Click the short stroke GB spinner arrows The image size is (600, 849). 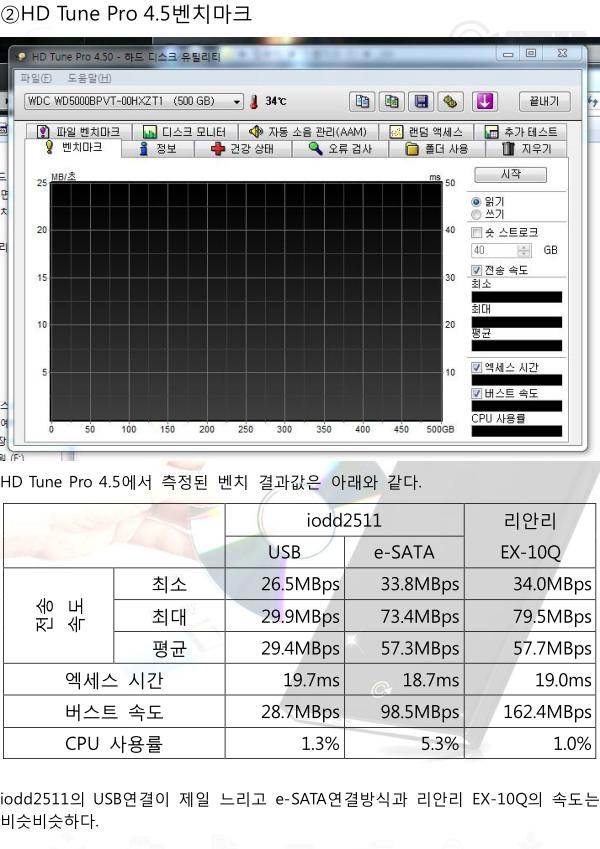[x=524, y=250]
